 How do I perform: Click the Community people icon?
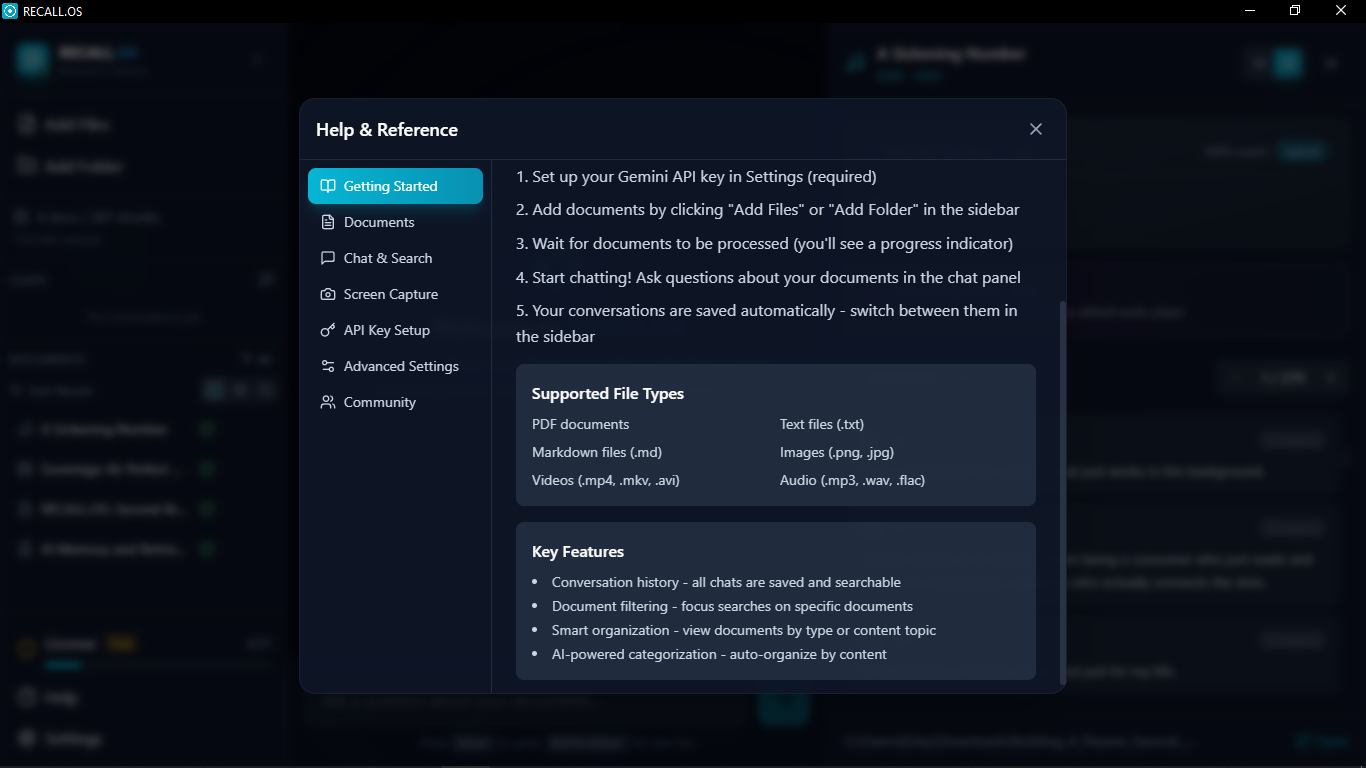[x=327, y=402]
